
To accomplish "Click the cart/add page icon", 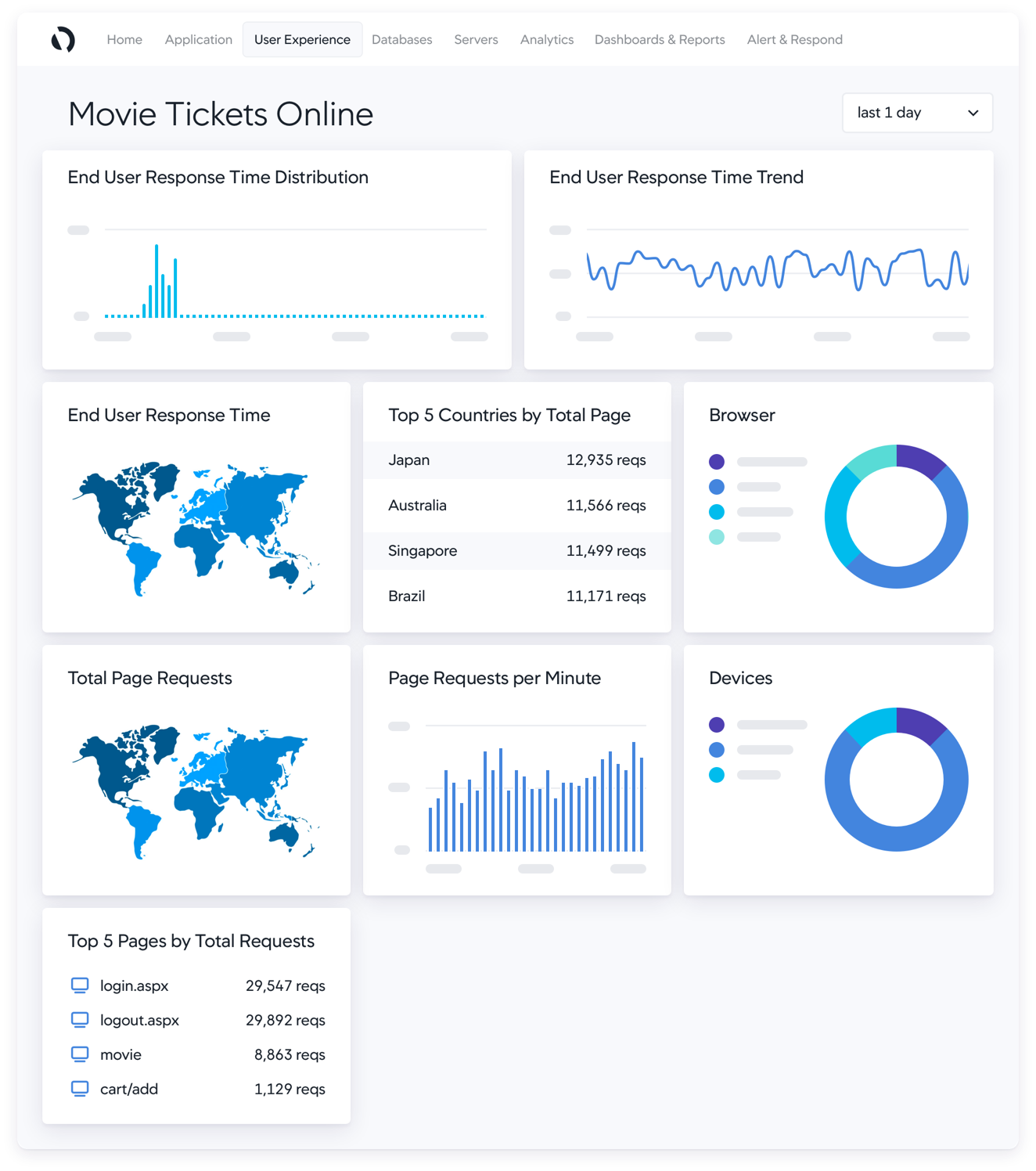I will point(80,1089).
